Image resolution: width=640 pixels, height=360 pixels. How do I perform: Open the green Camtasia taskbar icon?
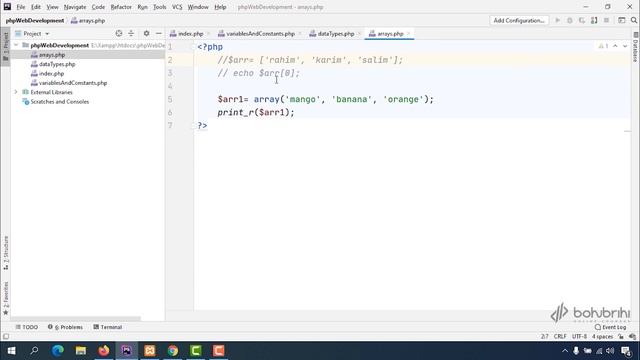(196, 351)
